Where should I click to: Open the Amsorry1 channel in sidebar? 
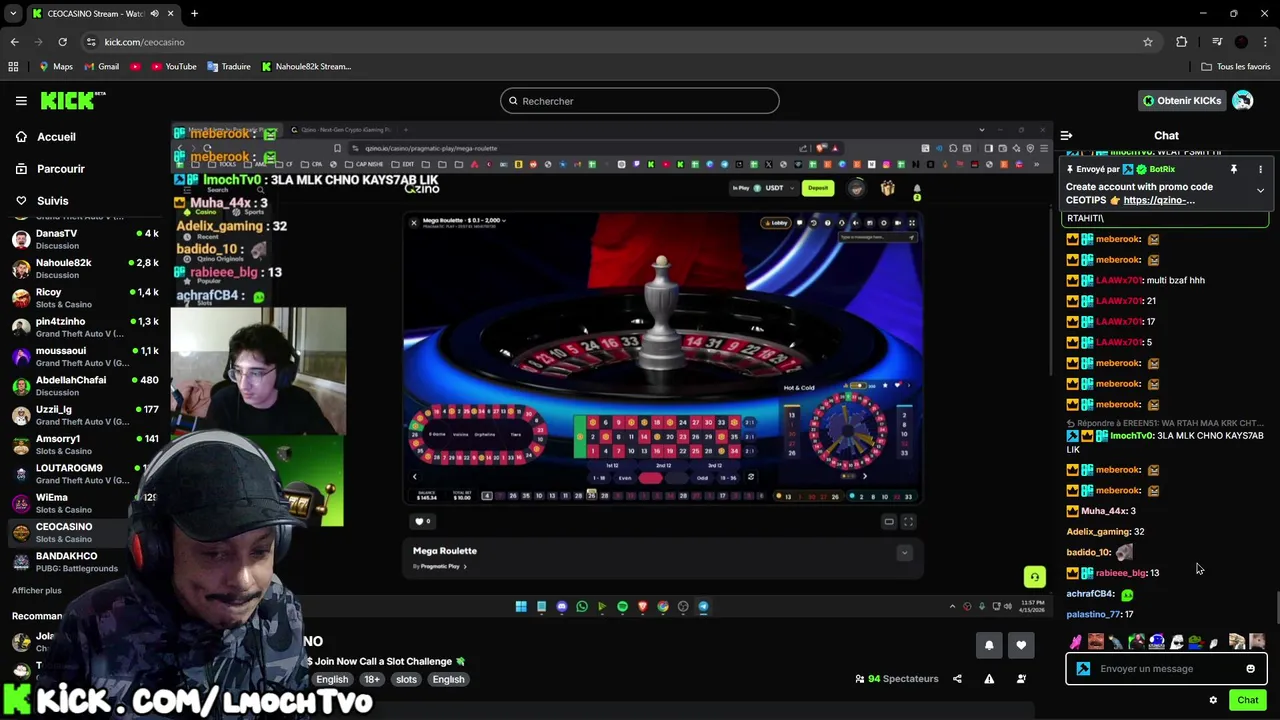coord(85,444)
